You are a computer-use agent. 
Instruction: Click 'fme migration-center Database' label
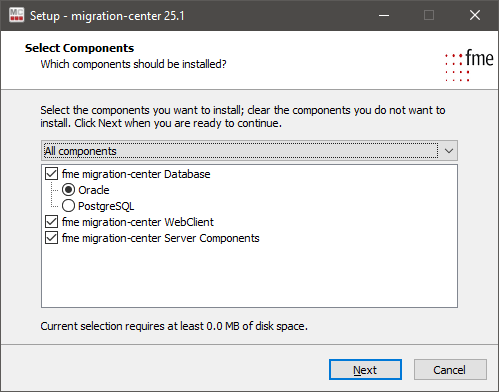(x=136, y=174)
